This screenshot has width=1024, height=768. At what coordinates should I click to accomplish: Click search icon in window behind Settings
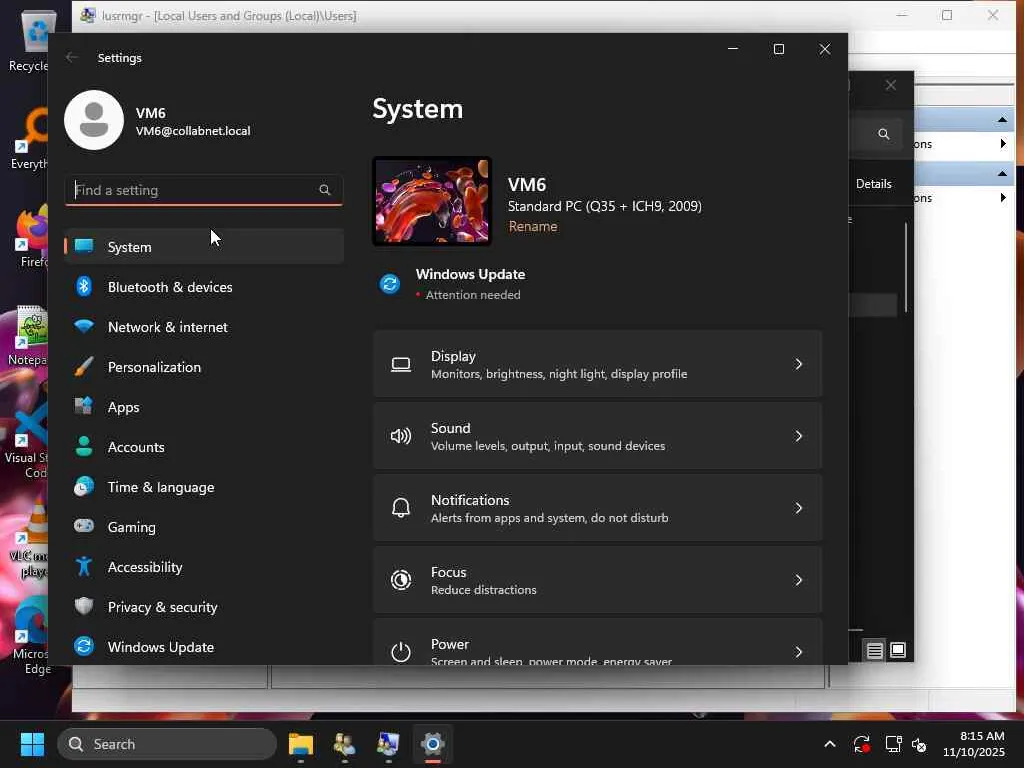(x=884, y=134)
